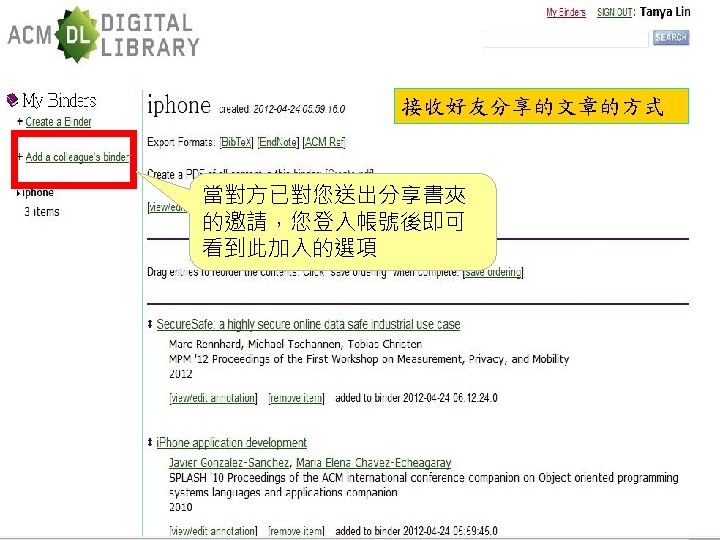Click the purple My Binders icon

(12, 100)
